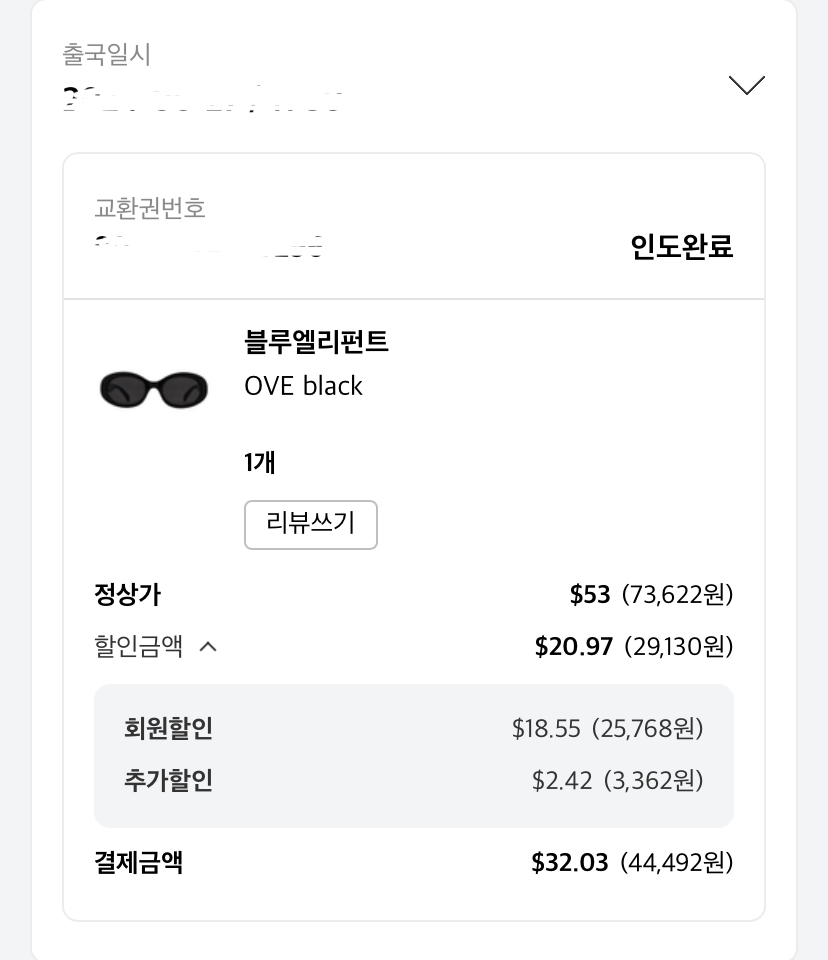This screenshot has width=828, height=960.
Task: Open the black sunglasses product thumbnail
Action: (x=154, y=389)
